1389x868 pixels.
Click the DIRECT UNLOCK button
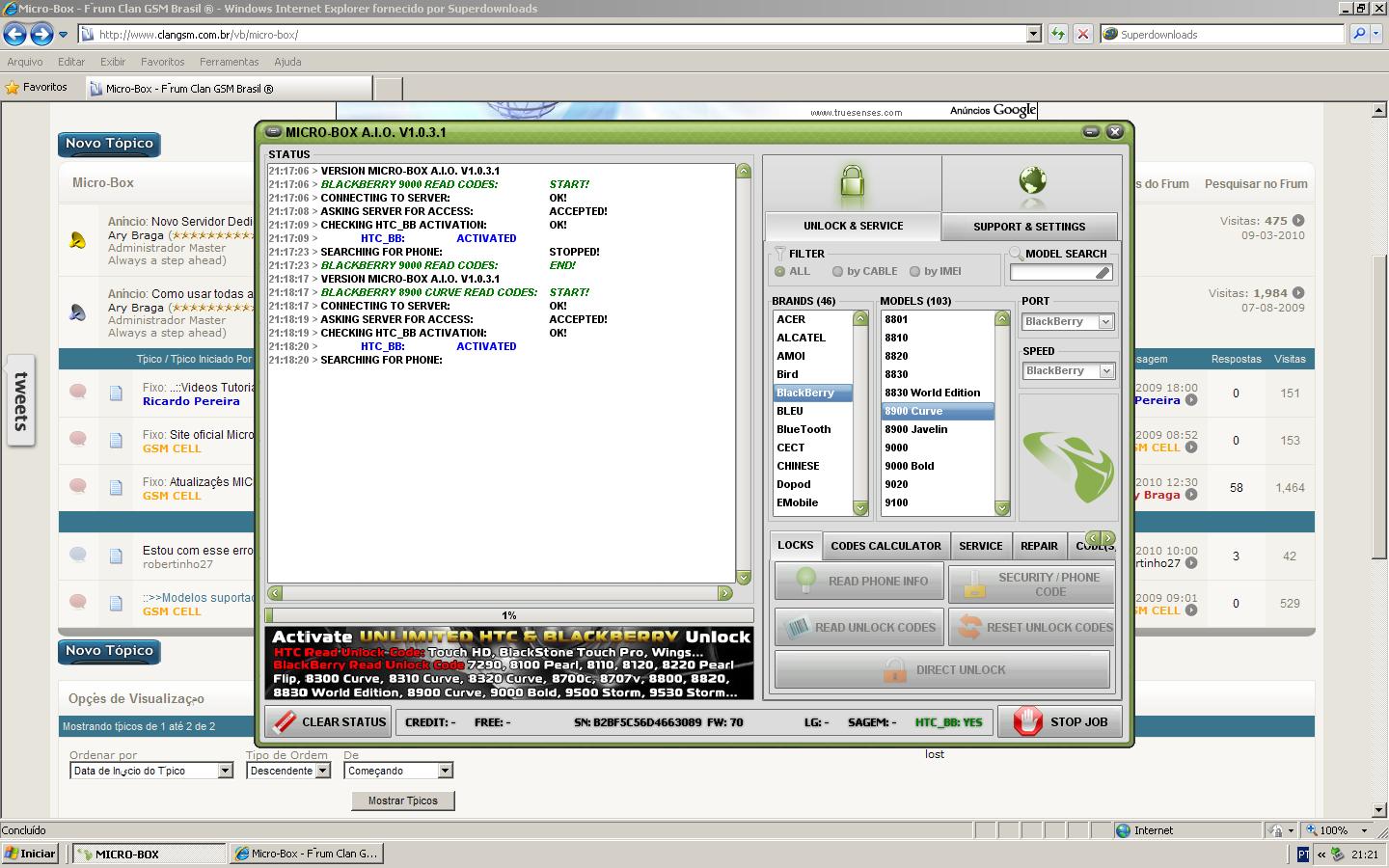(942, 669)
